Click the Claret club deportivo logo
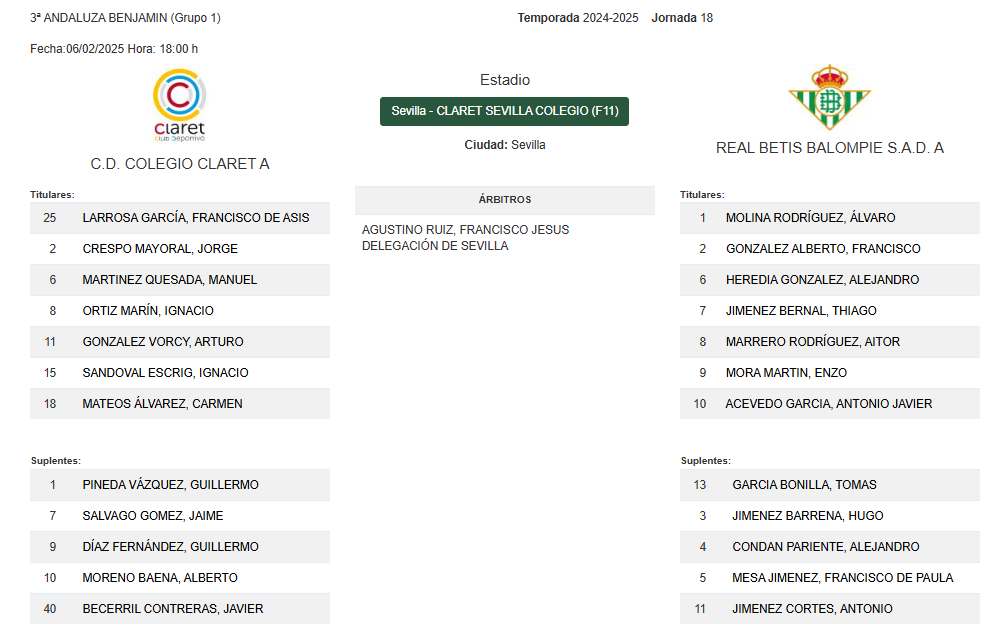Image resolution: width=981 pixels, height=634 pixels. [180, 105]
